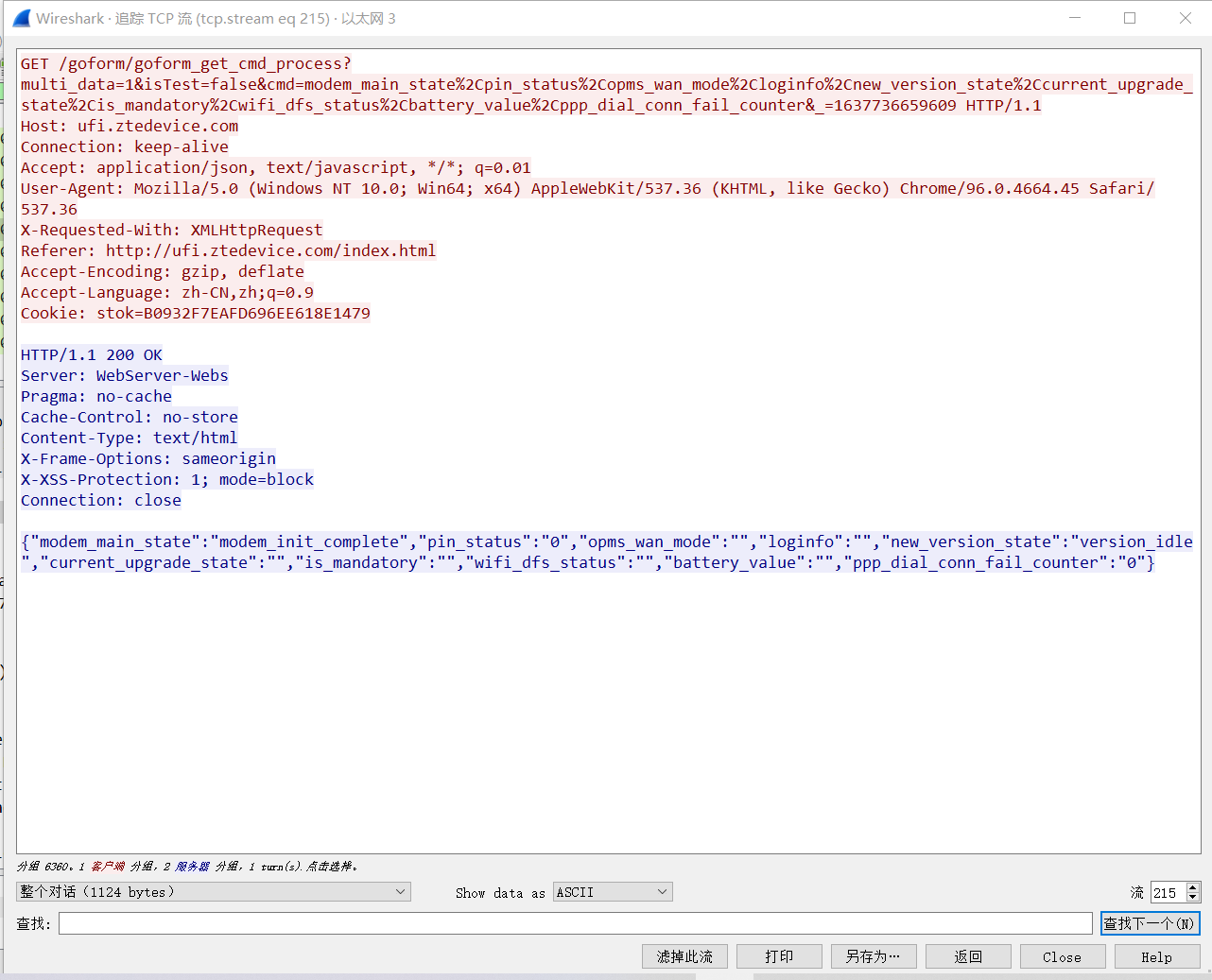
Task: Click the stream number field showing 215
Action: pyautogui.click(x=1169, y=892)
